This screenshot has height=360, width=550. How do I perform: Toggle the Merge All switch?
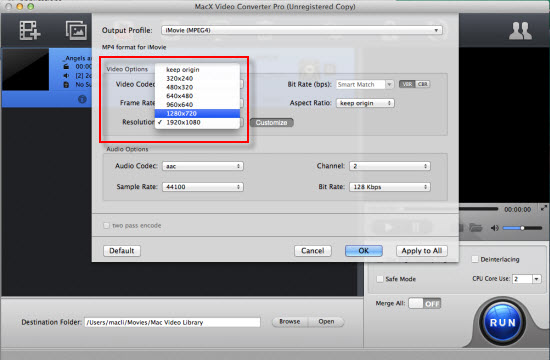tap(424, 304)
